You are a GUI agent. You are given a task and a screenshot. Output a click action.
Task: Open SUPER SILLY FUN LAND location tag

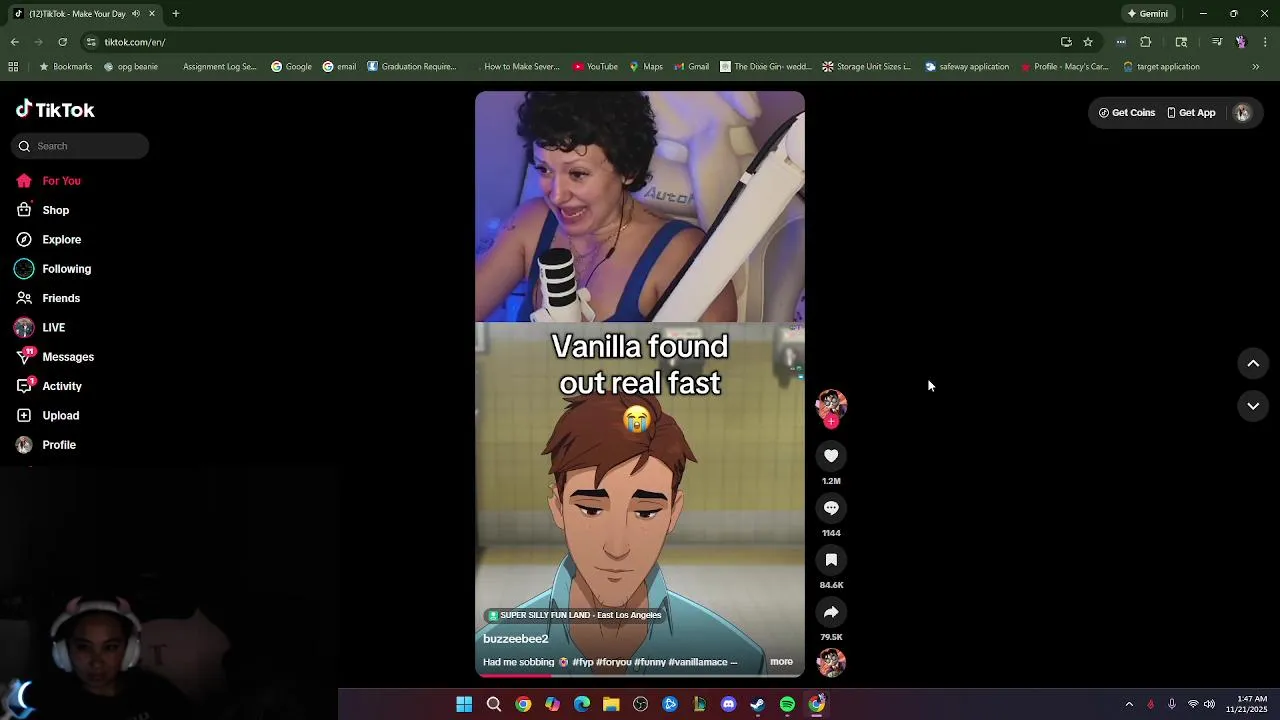(574, 615)
